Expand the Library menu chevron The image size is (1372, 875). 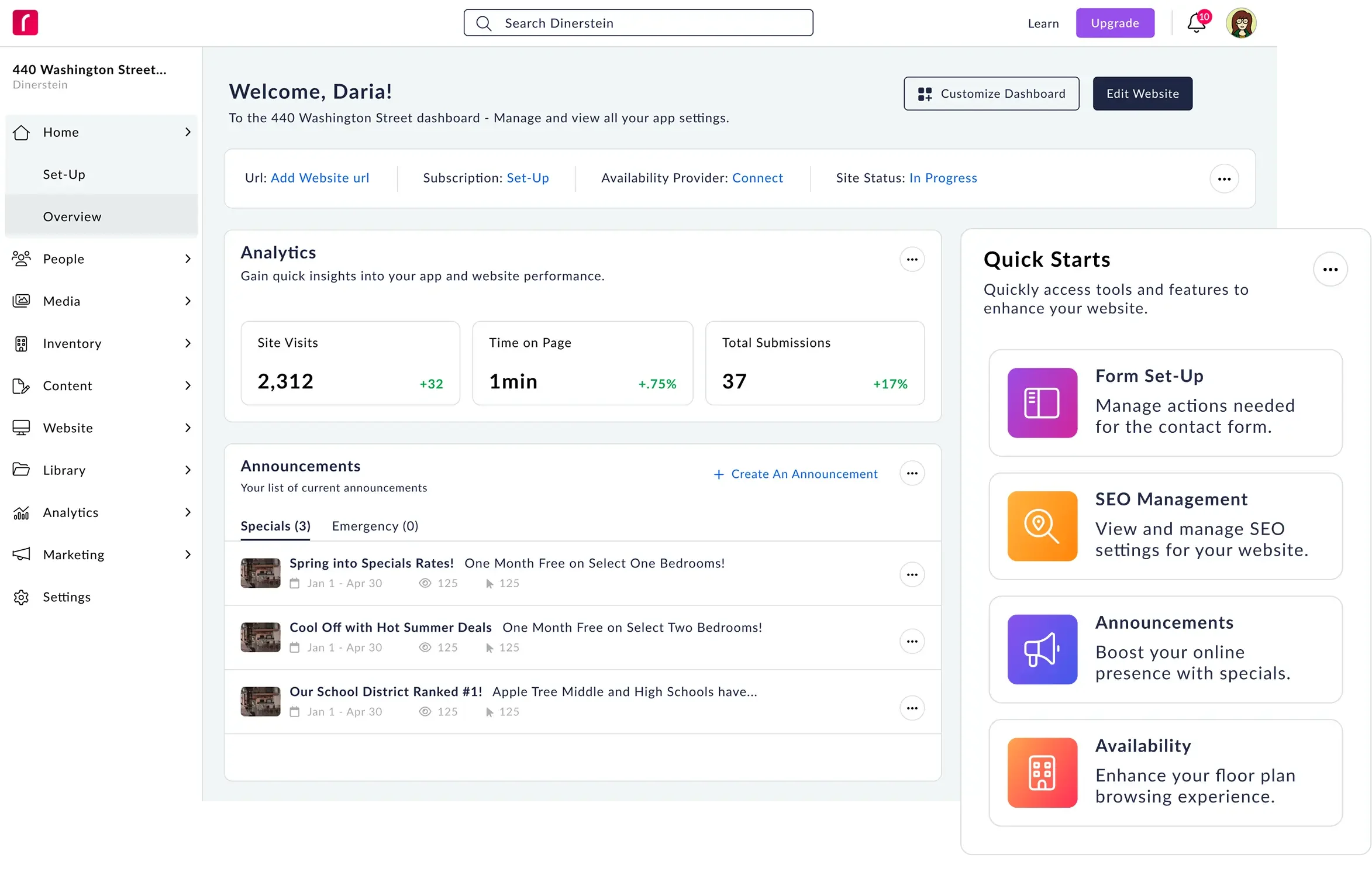(188, 470)
